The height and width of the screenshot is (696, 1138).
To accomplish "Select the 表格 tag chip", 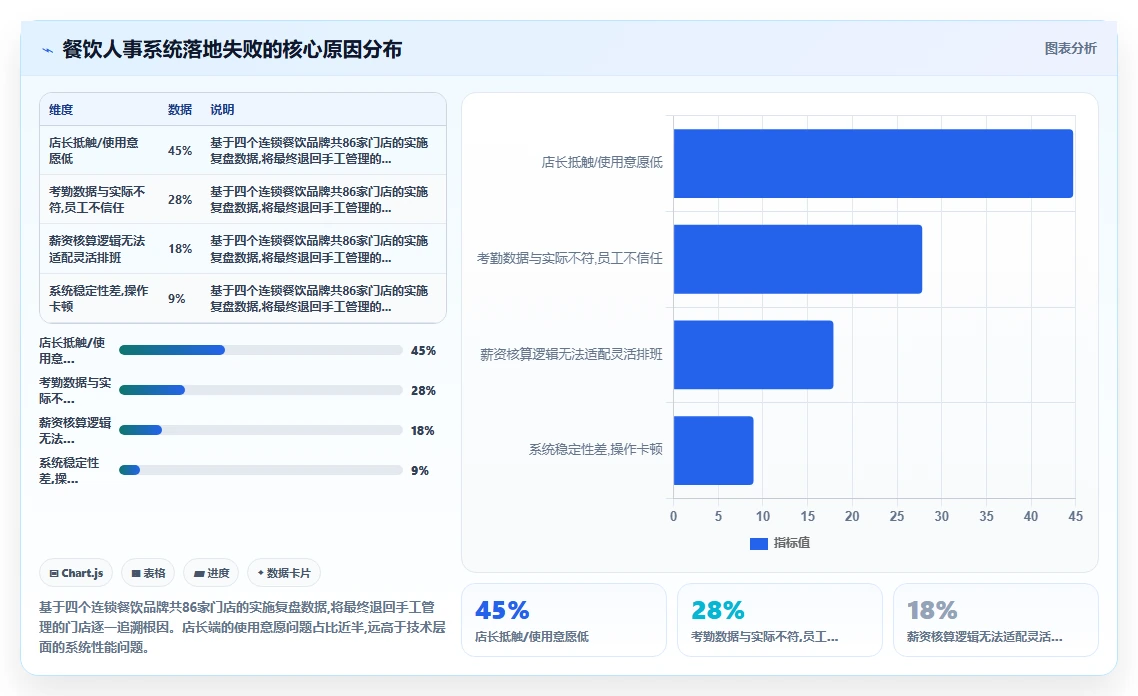I will [x=148, y=573].
